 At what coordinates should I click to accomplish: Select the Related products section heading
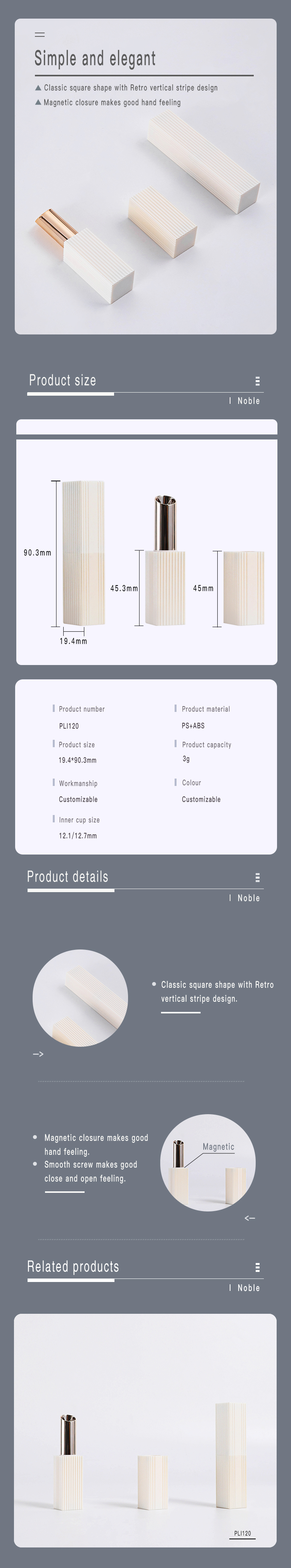tap(73, 1267)
